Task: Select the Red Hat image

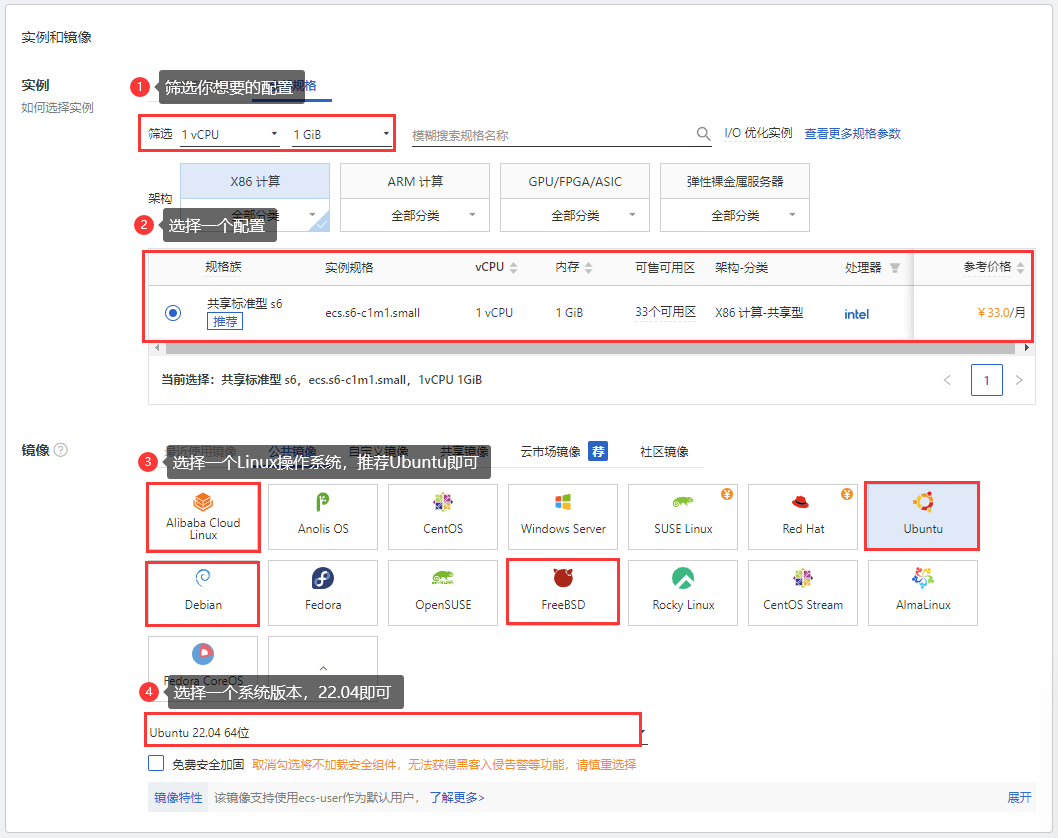Action: (802, 517)
